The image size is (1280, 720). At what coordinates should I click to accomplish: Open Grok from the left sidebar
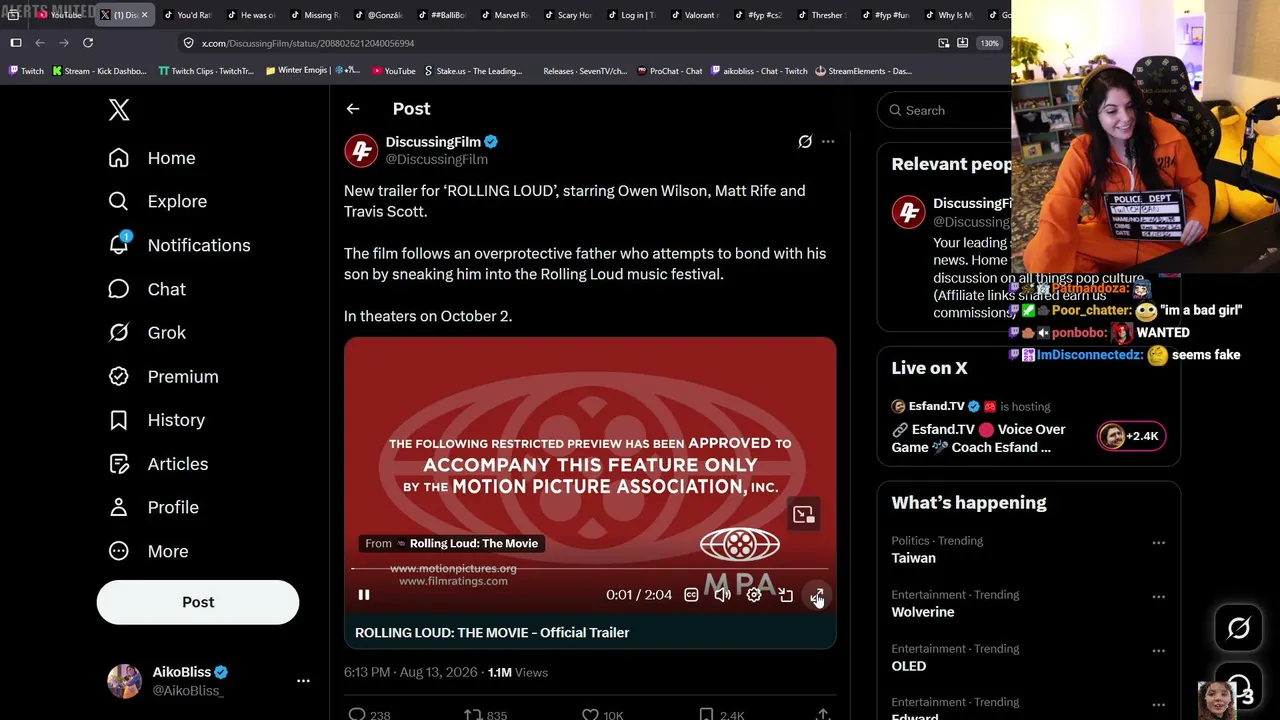pos(147,333)
